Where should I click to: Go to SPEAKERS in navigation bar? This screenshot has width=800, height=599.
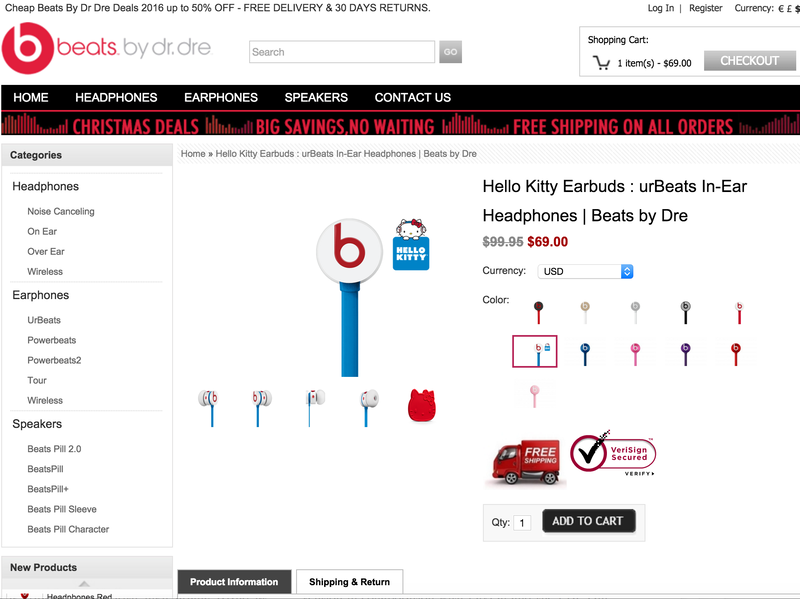316,97
